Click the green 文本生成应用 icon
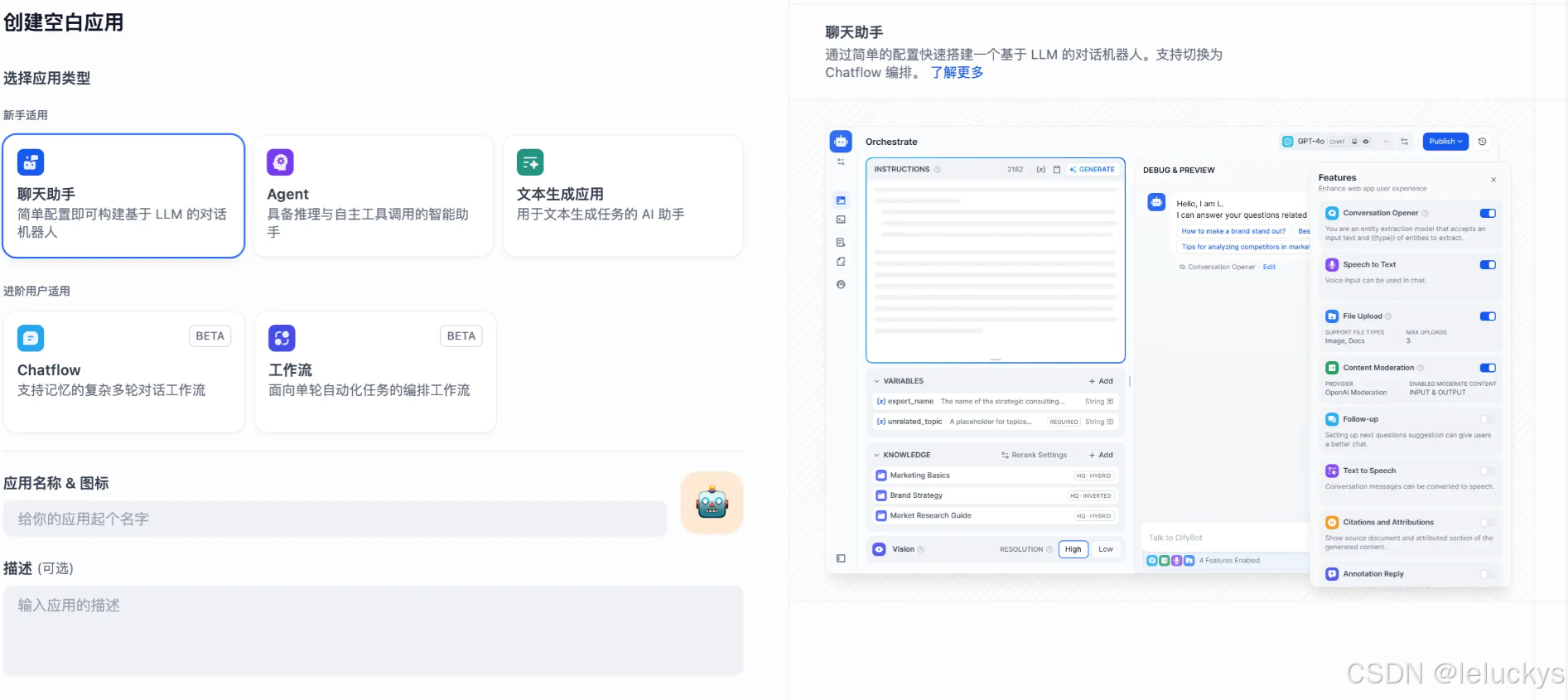This screenshot has width=1568, height=700. pos(530,162)
